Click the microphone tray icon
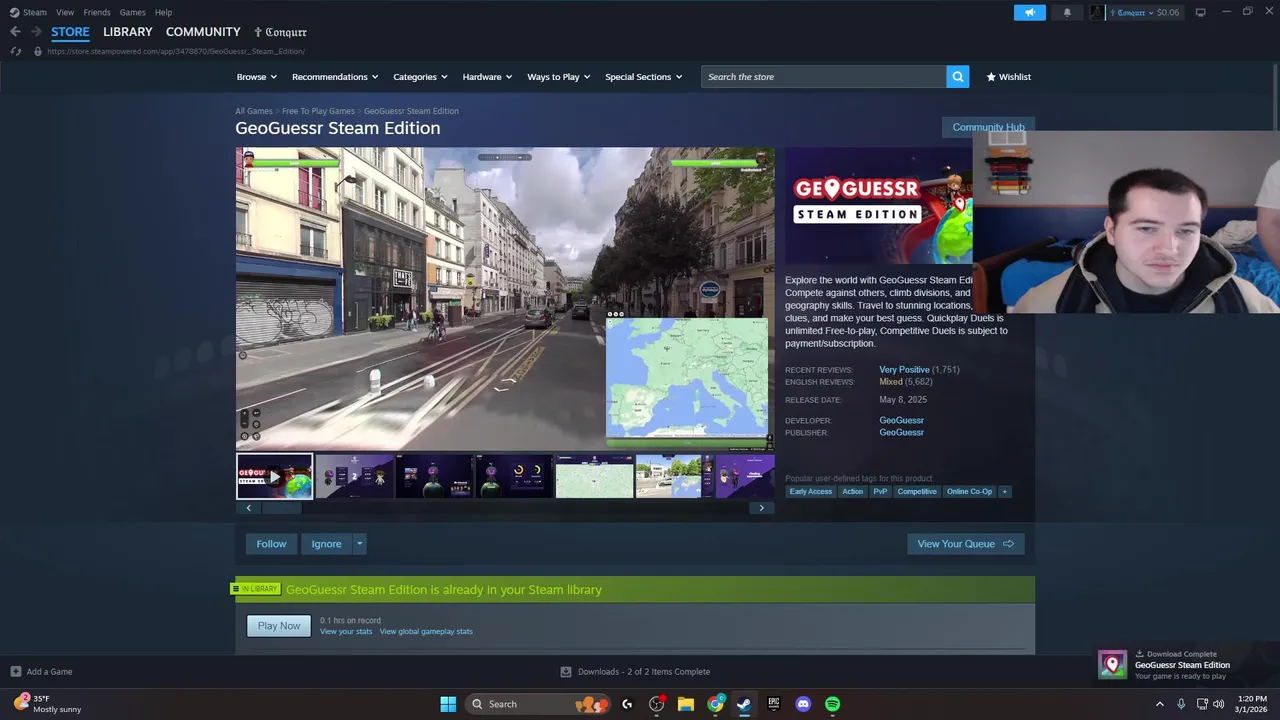Viewport: 1280px width, 720px height. pos(1181,704)
